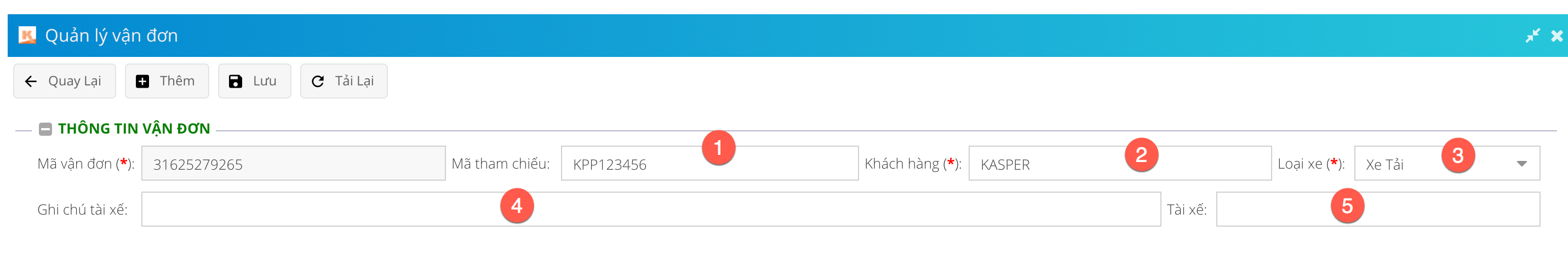Shrink window with the collapse arrows icon
This screenshot has width=1568, height=254.
pyautogui.click(x=1532, y=36)
